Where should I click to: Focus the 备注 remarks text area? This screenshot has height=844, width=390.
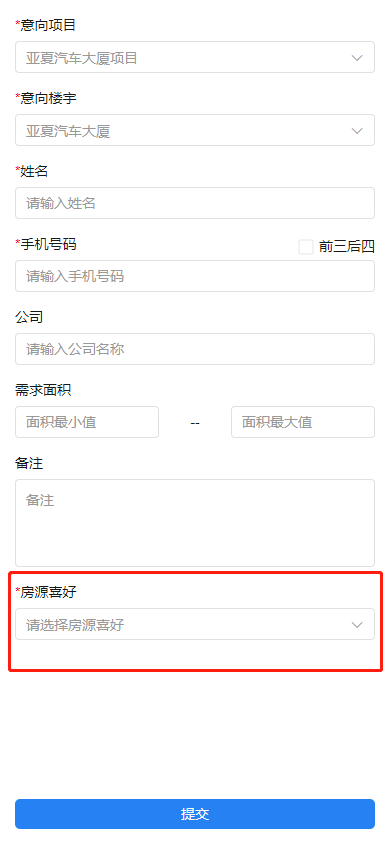tap(195, 523)
